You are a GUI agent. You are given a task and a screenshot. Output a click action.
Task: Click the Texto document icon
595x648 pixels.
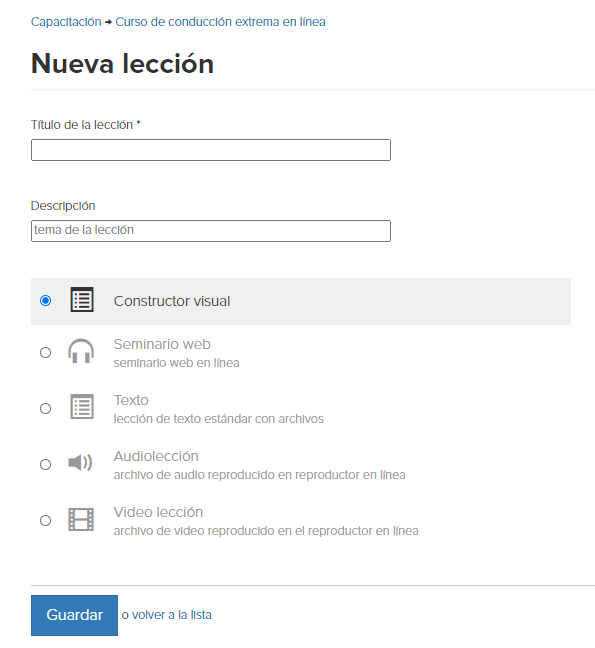pyautogui.click(x=82, y=407)
